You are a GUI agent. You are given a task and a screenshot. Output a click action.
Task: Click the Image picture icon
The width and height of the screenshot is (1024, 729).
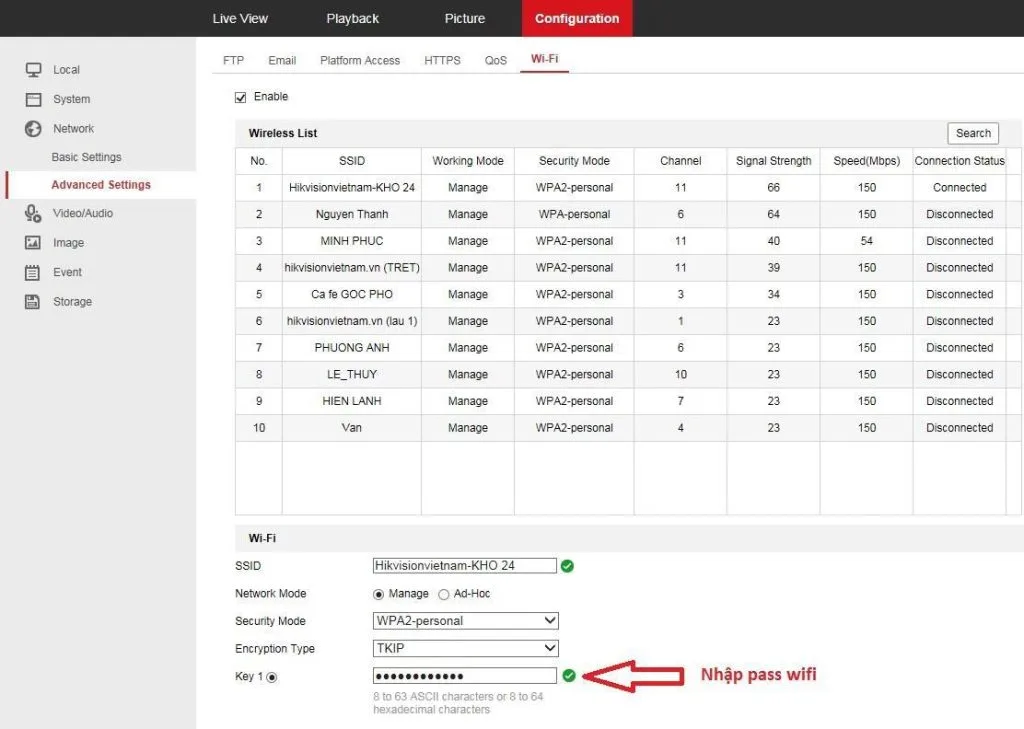33,242
